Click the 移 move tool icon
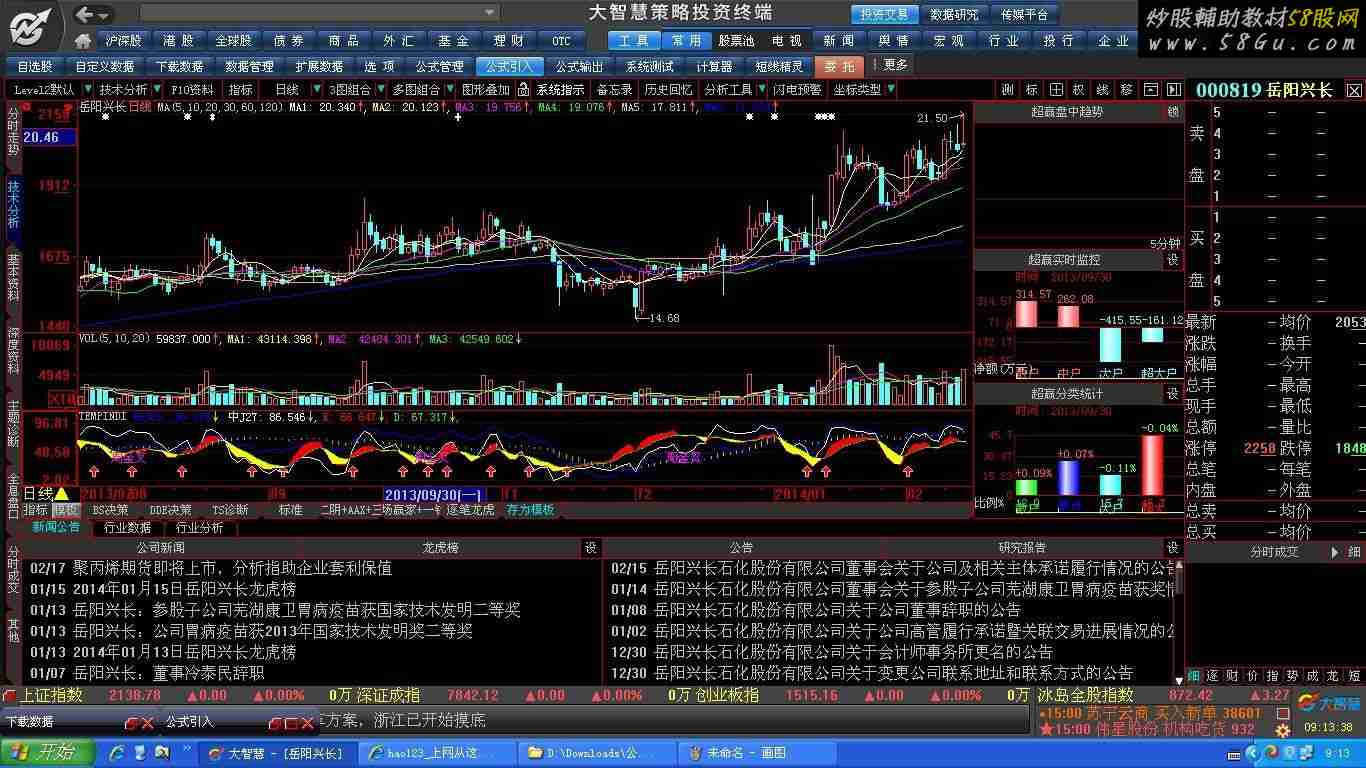Screen dimensions: 1366x768 click(x=1127, y=90)
